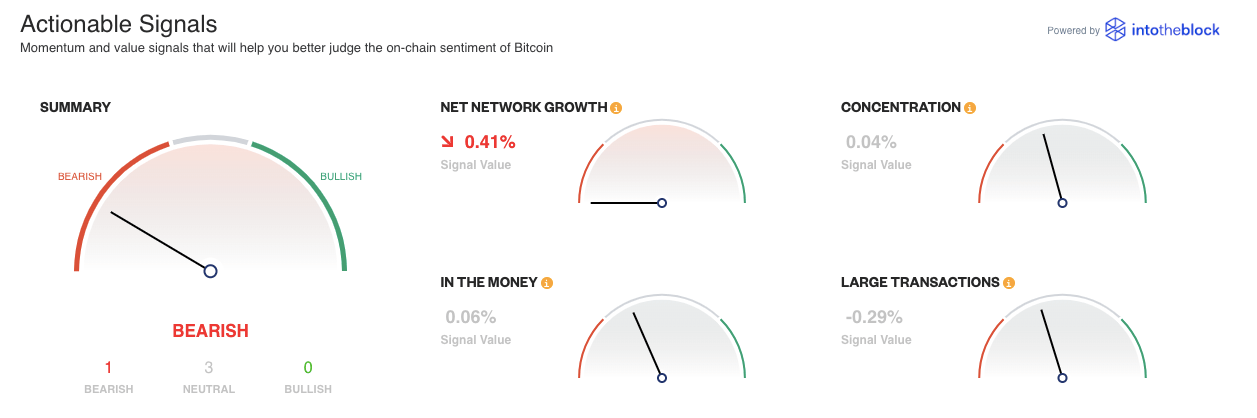Click the In The Money info icon

pyautogui.click(x=547, y=283)
